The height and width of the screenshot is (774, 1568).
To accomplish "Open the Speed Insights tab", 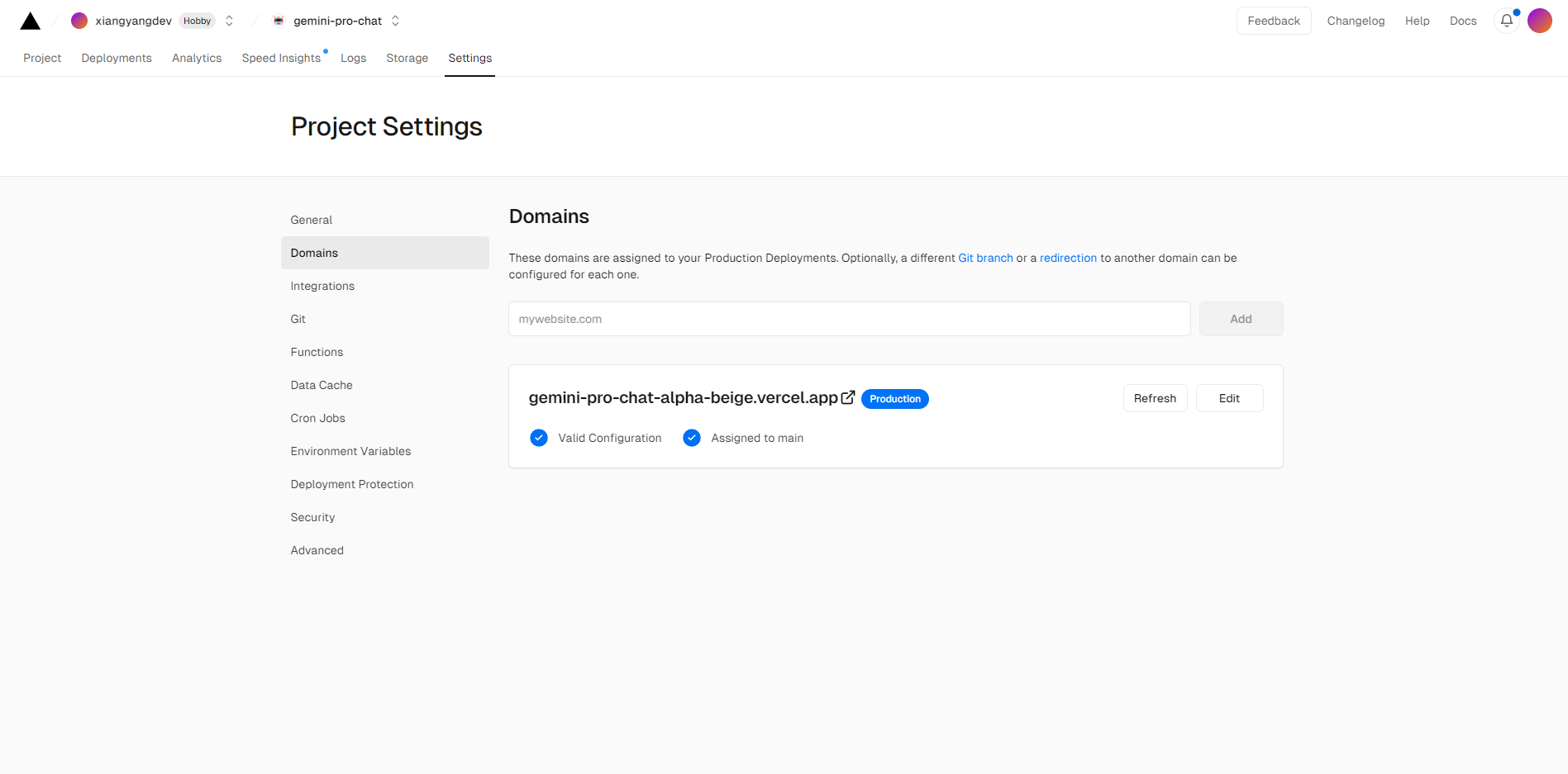I will (x=281, y=58).
